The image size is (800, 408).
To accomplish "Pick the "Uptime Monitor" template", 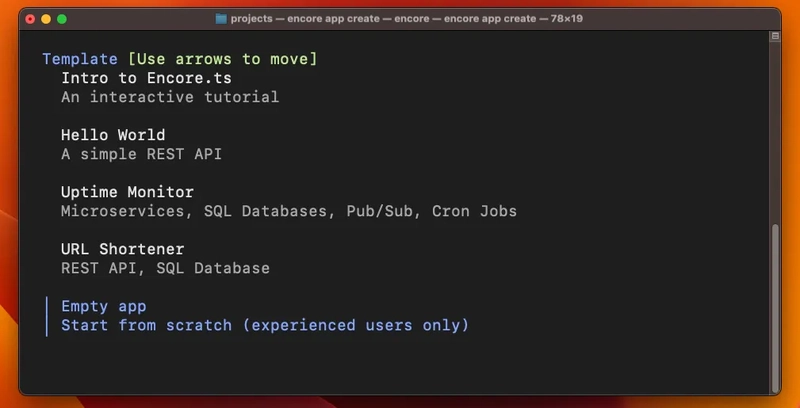I will [x=128, y=192].
